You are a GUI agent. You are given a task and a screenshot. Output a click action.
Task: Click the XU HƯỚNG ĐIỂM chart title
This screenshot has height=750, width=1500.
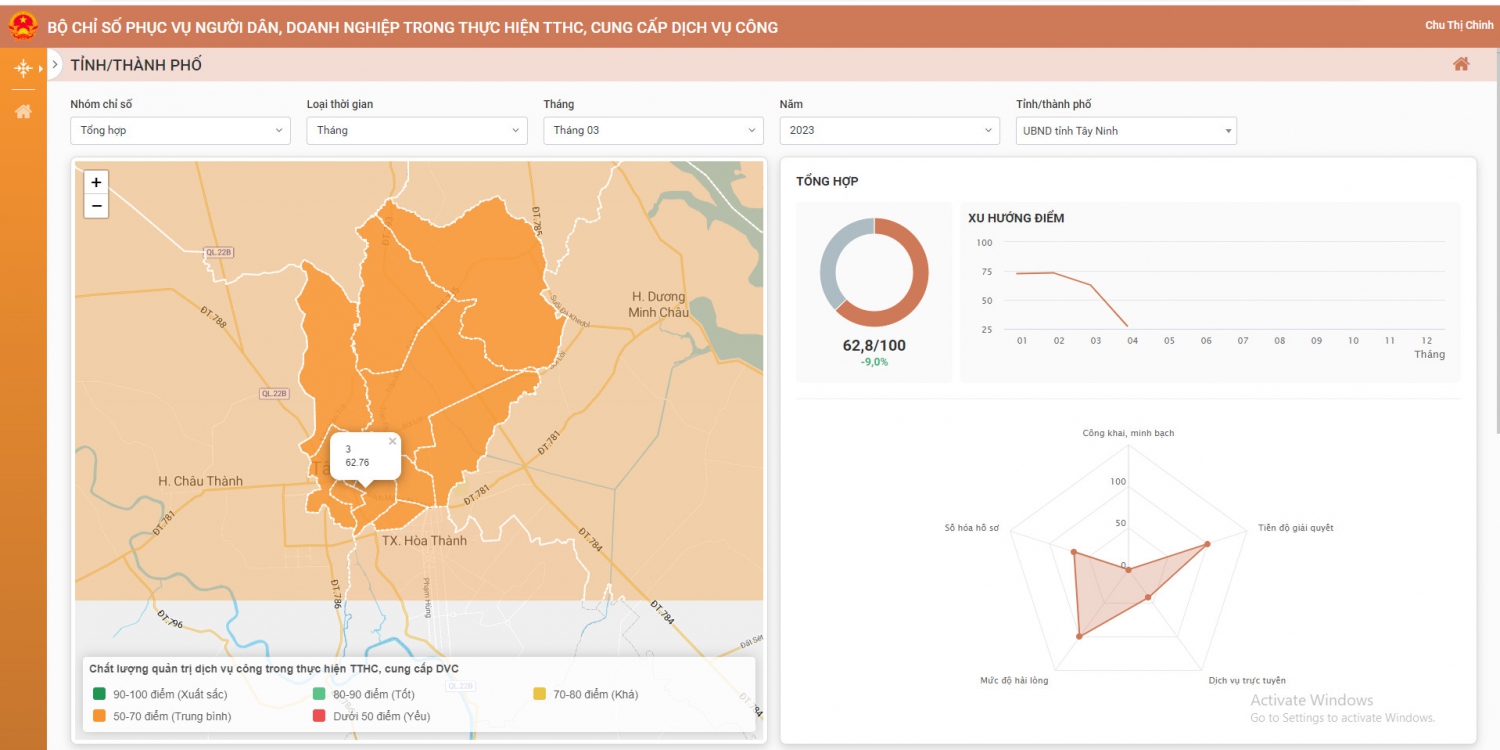1016,218
